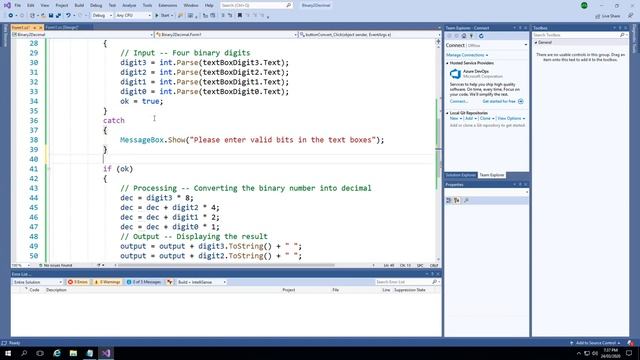Click Add to Source Control
This screenshot has width=640, height=360.
[x=595, y=343]
